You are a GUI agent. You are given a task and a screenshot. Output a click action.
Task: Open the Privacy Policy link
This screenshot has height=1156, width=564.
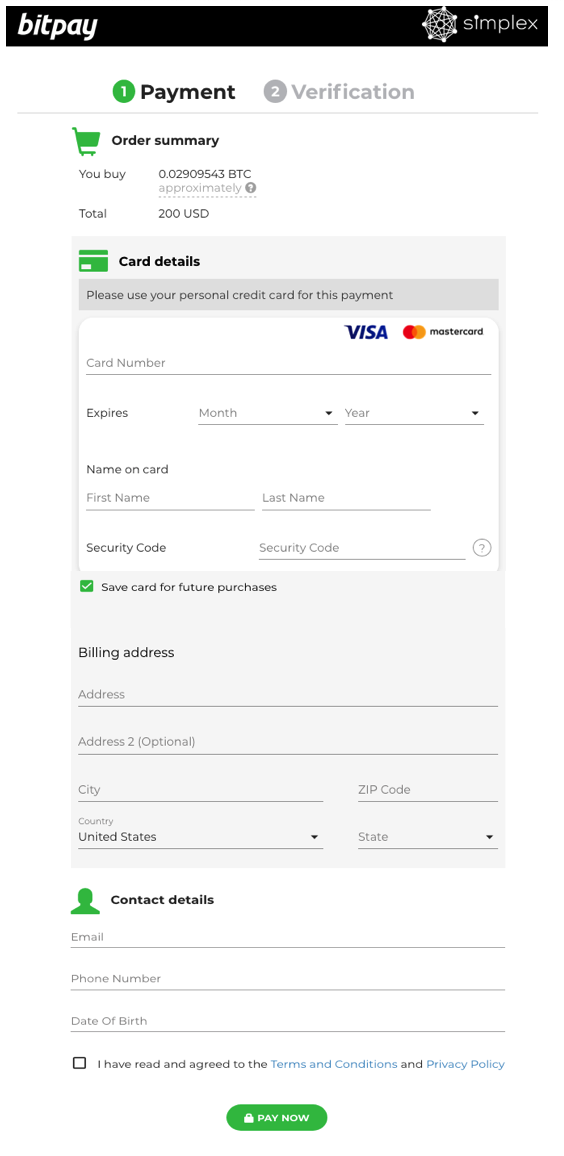click(465, 1064)
